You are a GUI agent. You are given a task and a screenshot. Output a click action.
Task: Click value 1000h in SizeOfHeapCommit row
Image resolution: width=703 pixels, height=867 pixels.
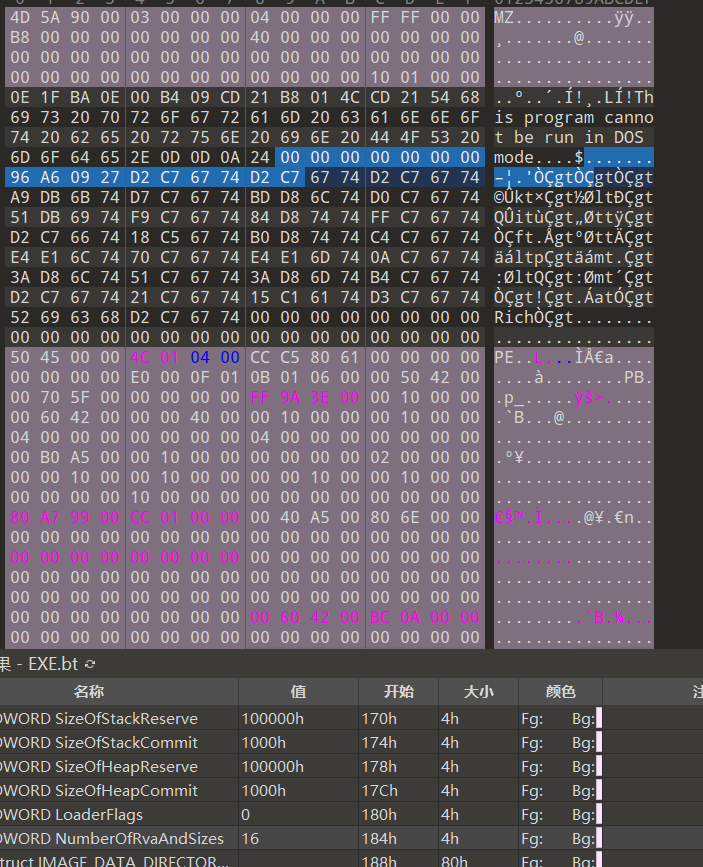264,790
